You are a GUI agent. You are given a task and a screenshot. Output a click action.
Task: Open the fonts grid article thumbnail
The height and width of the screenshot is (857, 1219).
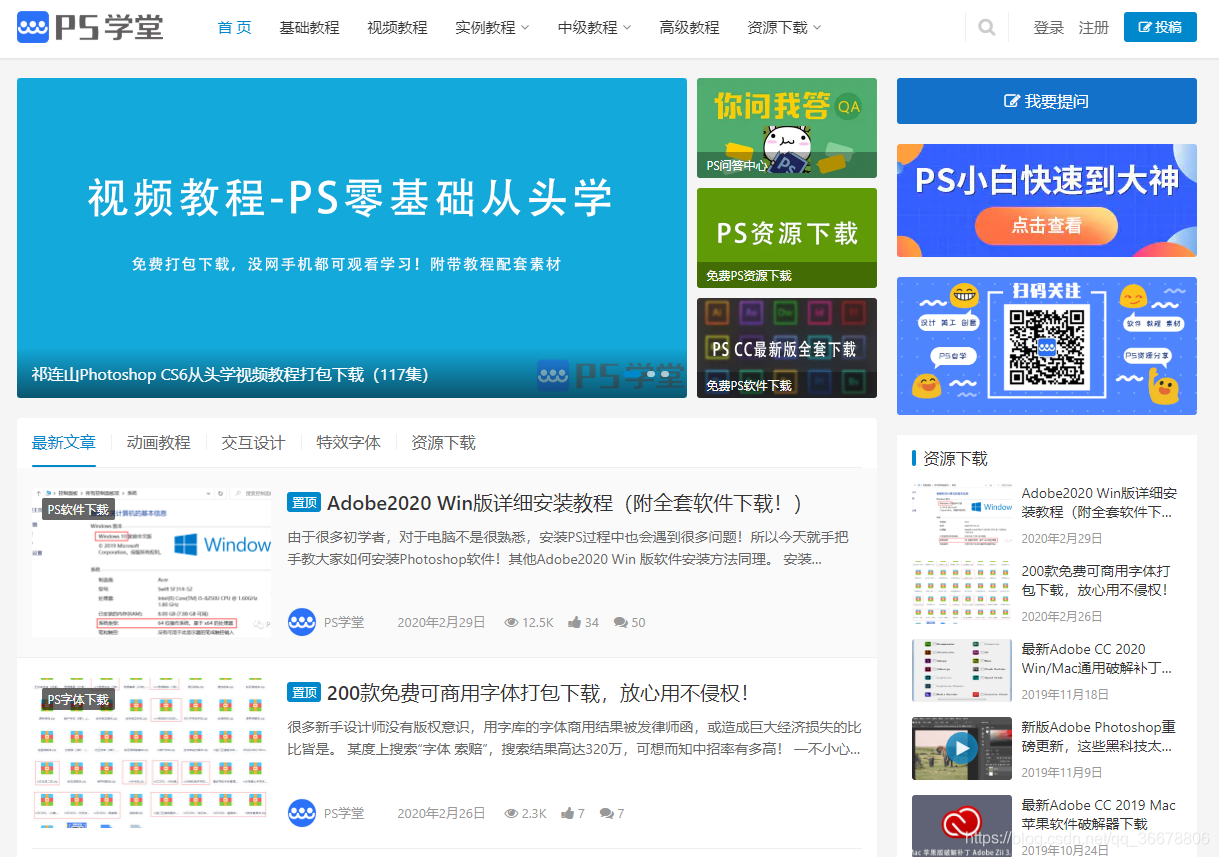coord(151,753)
